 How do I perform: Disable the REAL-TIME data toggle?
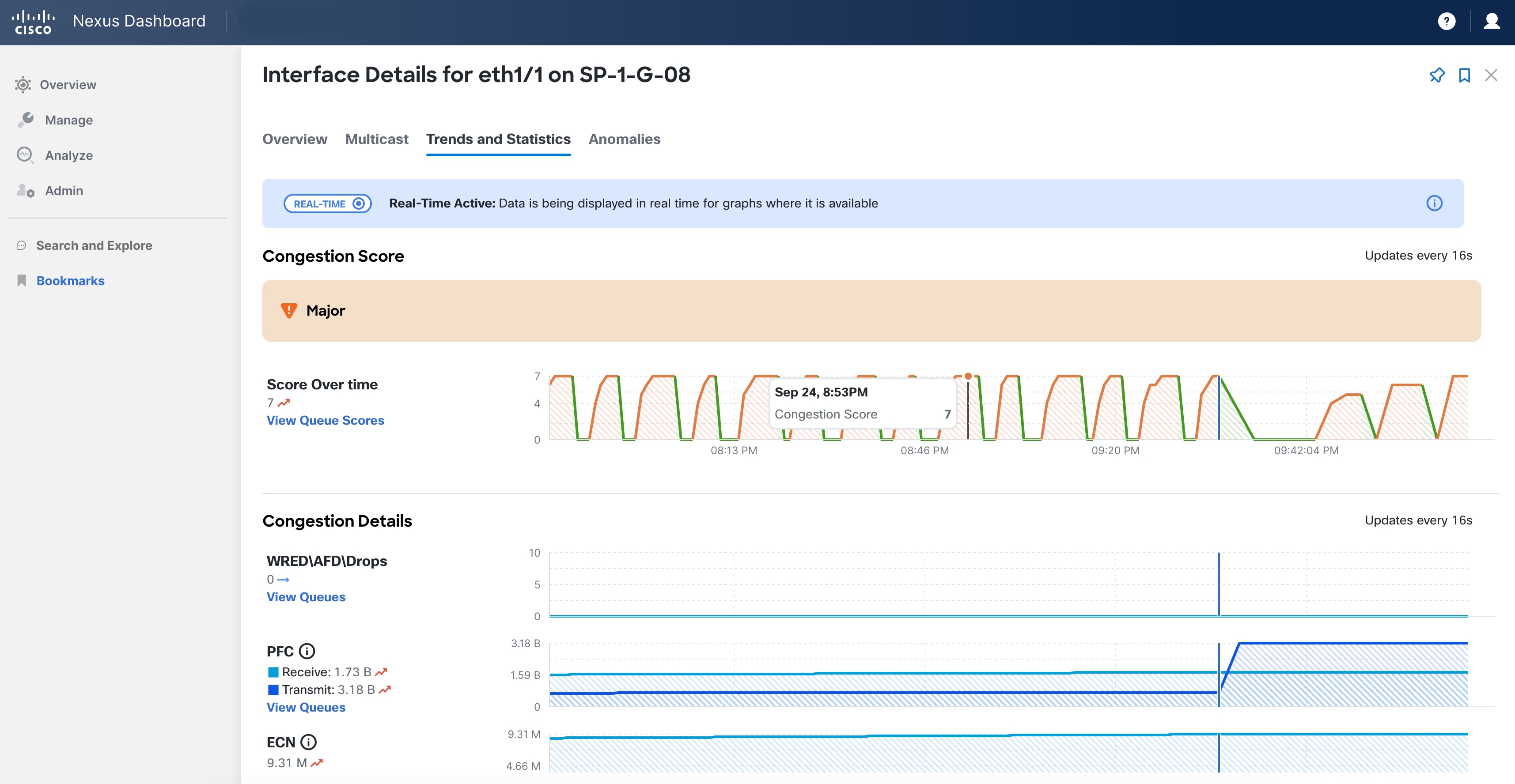[x=359, y=204]
